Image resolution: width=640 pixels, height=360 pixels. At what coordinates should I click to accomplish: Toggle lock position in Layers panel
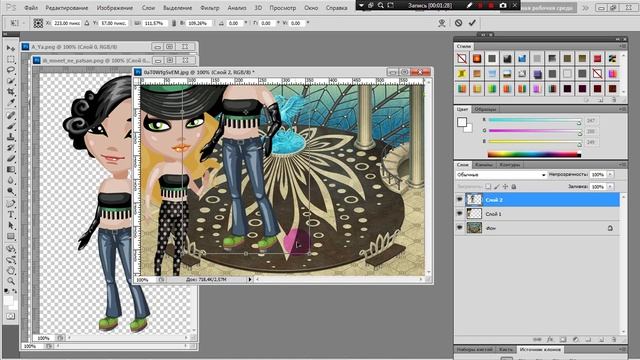coord(505,187)
